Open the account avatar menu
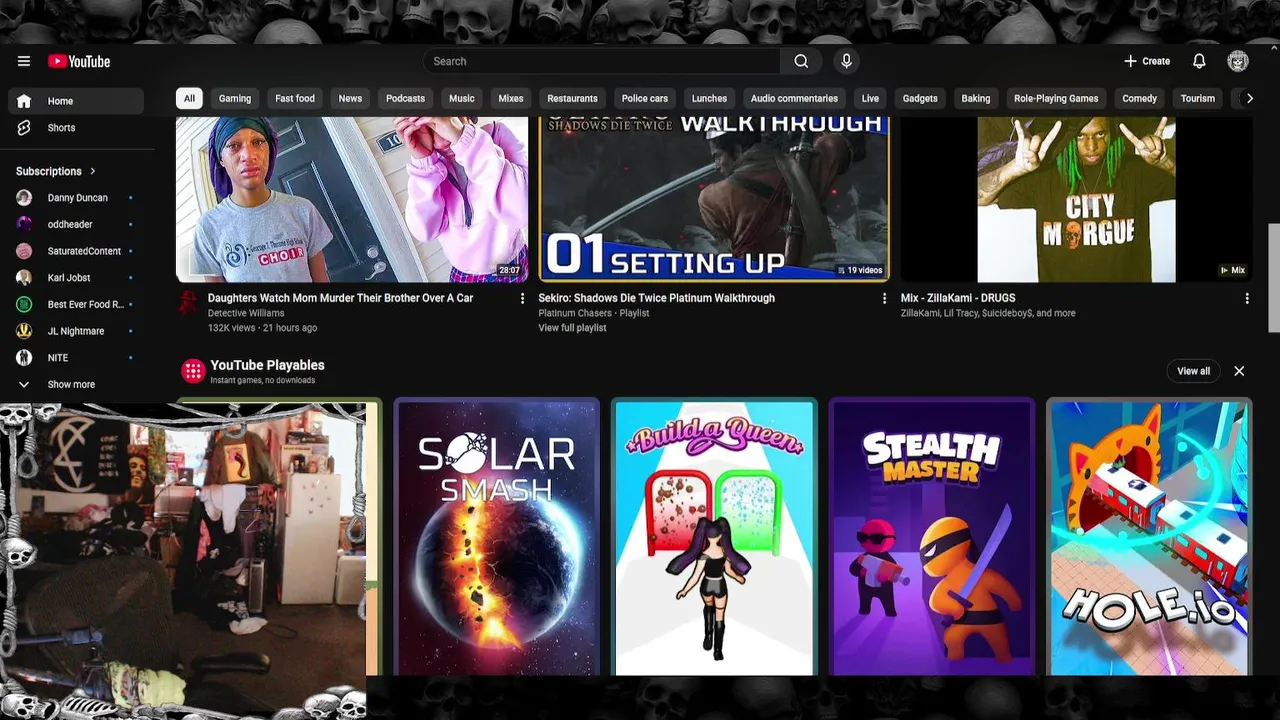The width and height of the screenshot is (1280, 720). click(x=1238, y=61)
